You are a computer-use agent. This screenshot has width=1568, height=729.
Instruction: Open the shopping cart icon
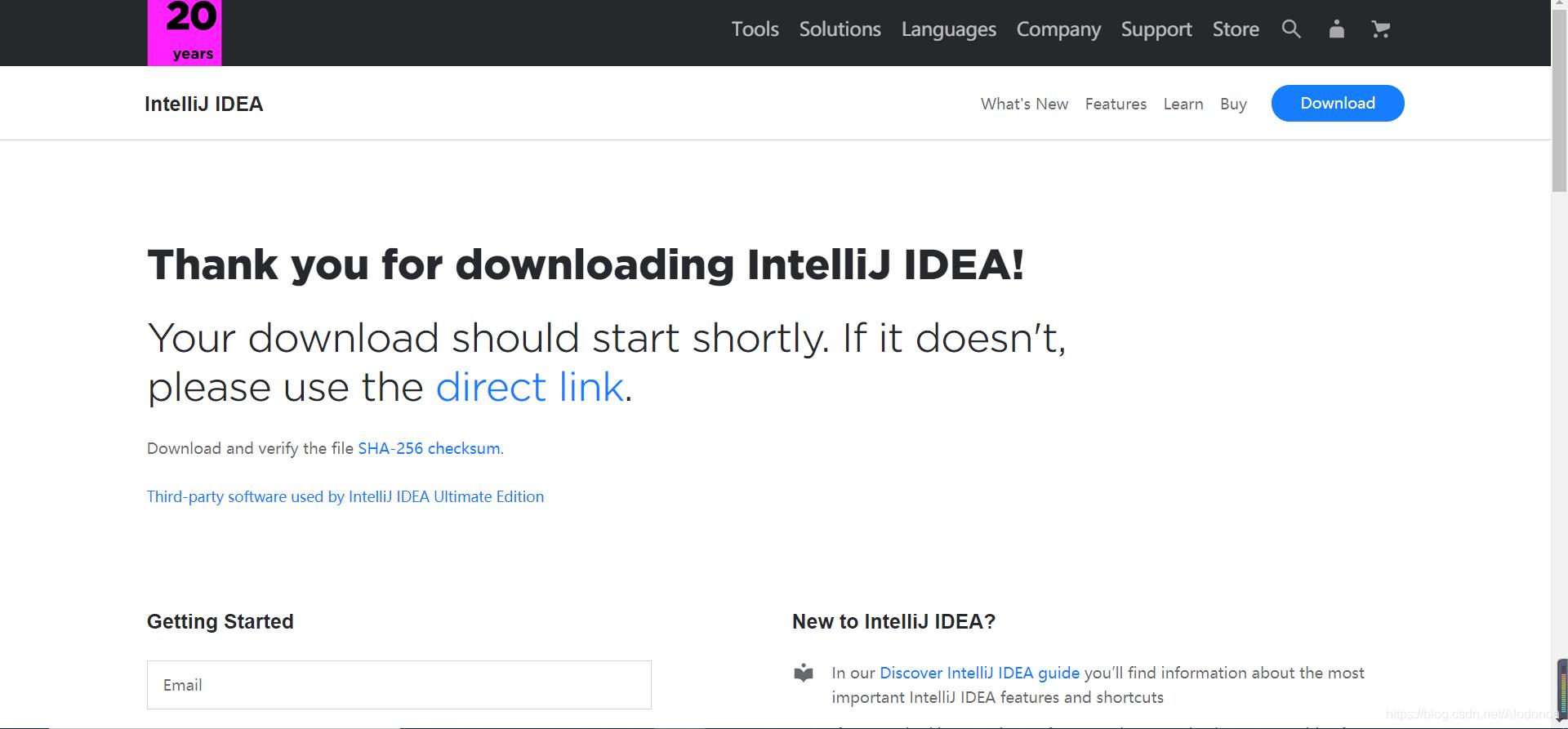click(1380, 29)
